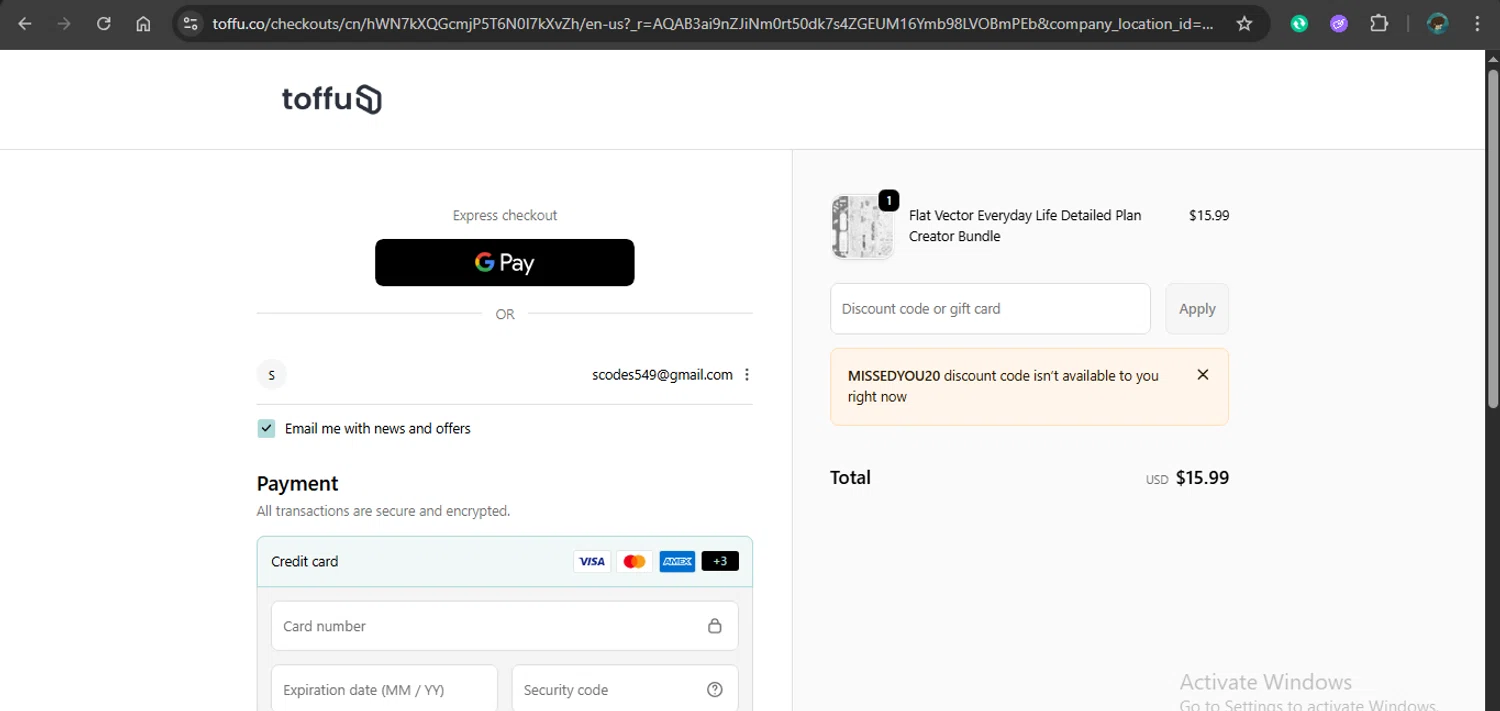Click the product thumbnail image
This screenshot has height=711, width=1500.
pos(861,227)
